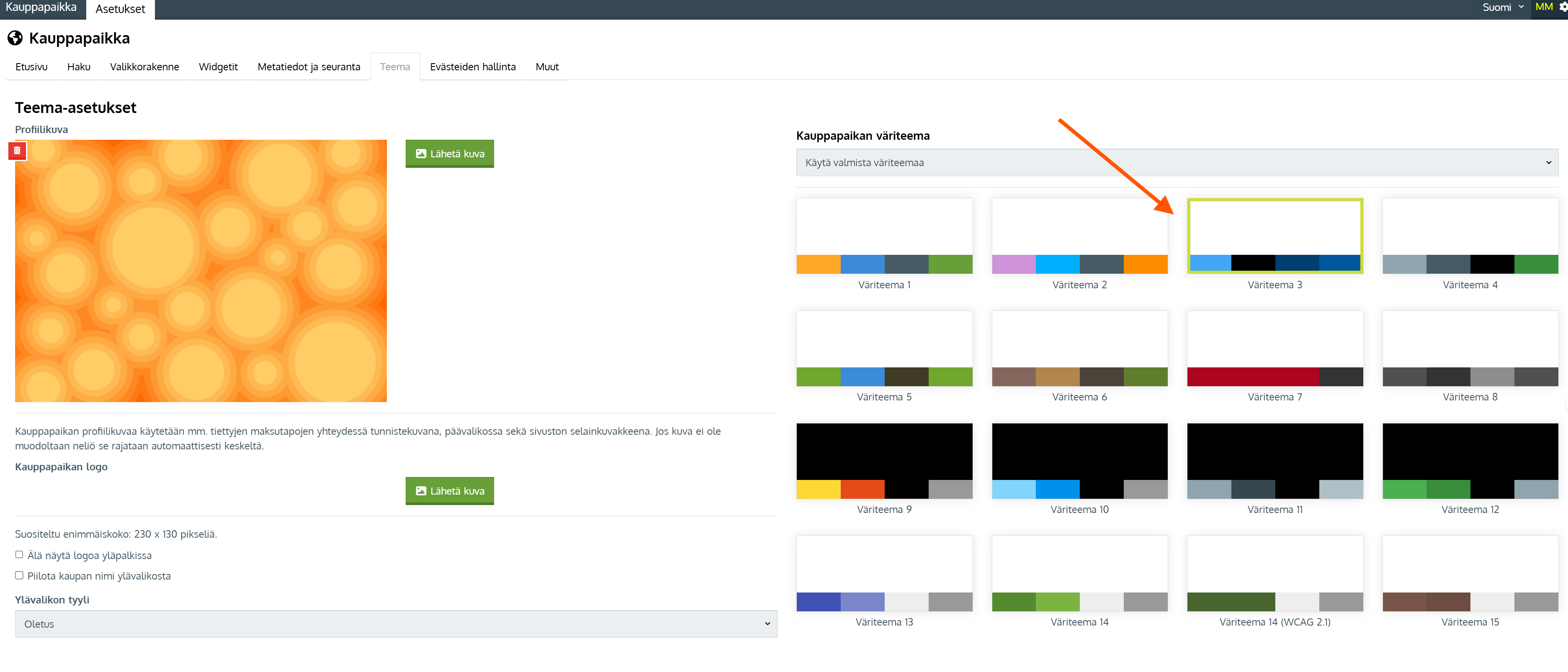The height and width of the screenshot is (672, 1568).
Task: Click the Kauppapaikka top navigation item
Action: click(x=41, y=7)
